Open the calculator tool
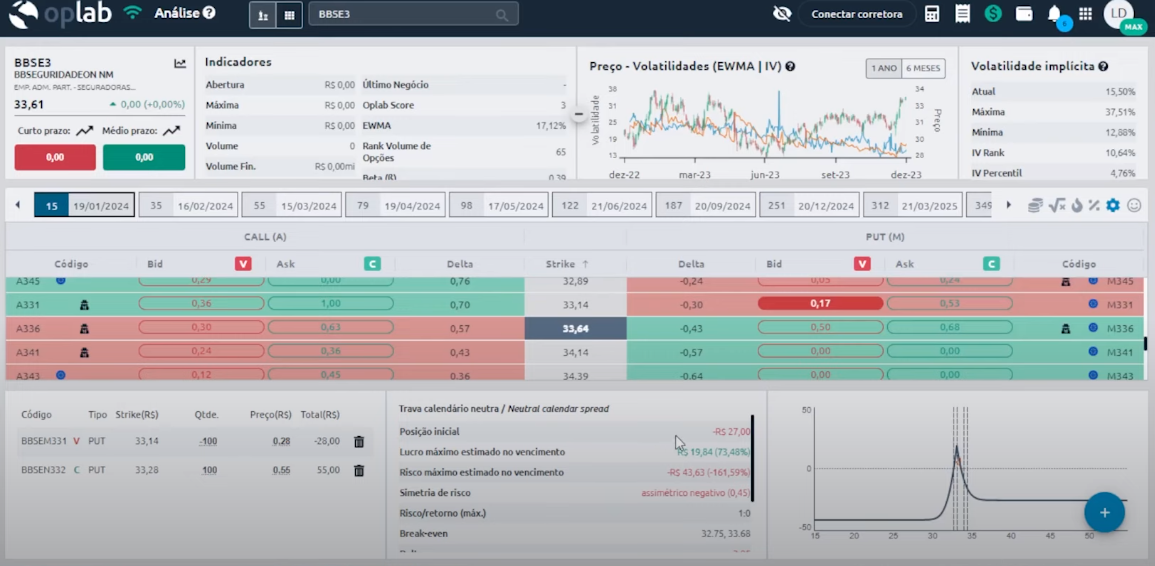1155x566 pixels. 932,14
